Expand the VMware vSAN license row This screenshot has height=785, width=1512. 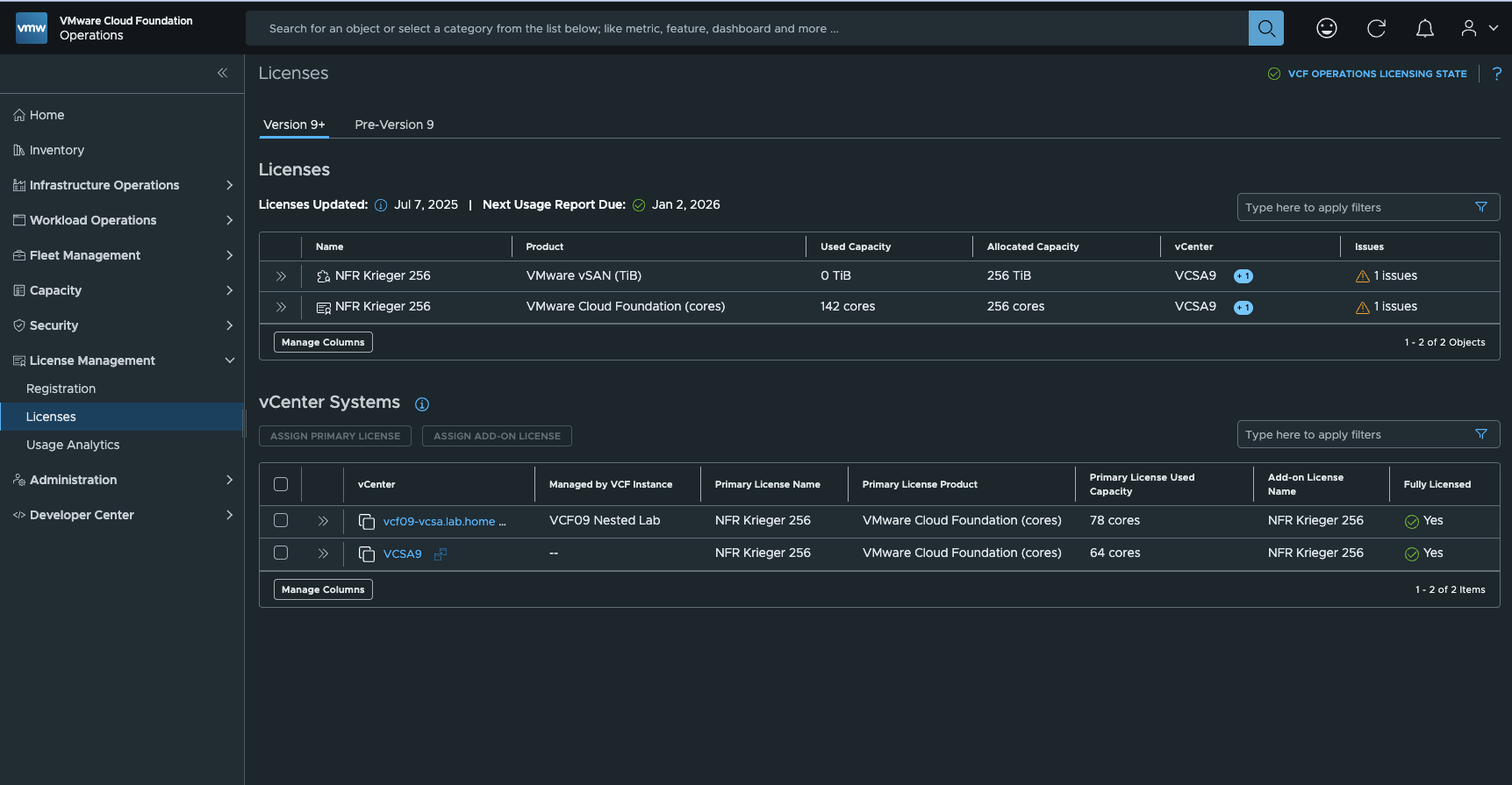click(281, 276)
